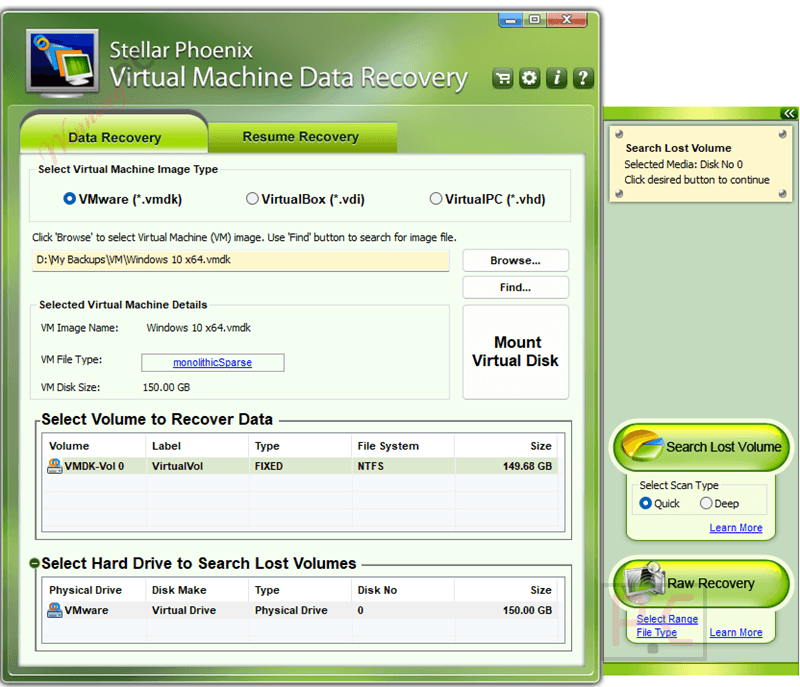Click the Disk Make column header
This screenshot has width=800, height=687.
(179, 590)
